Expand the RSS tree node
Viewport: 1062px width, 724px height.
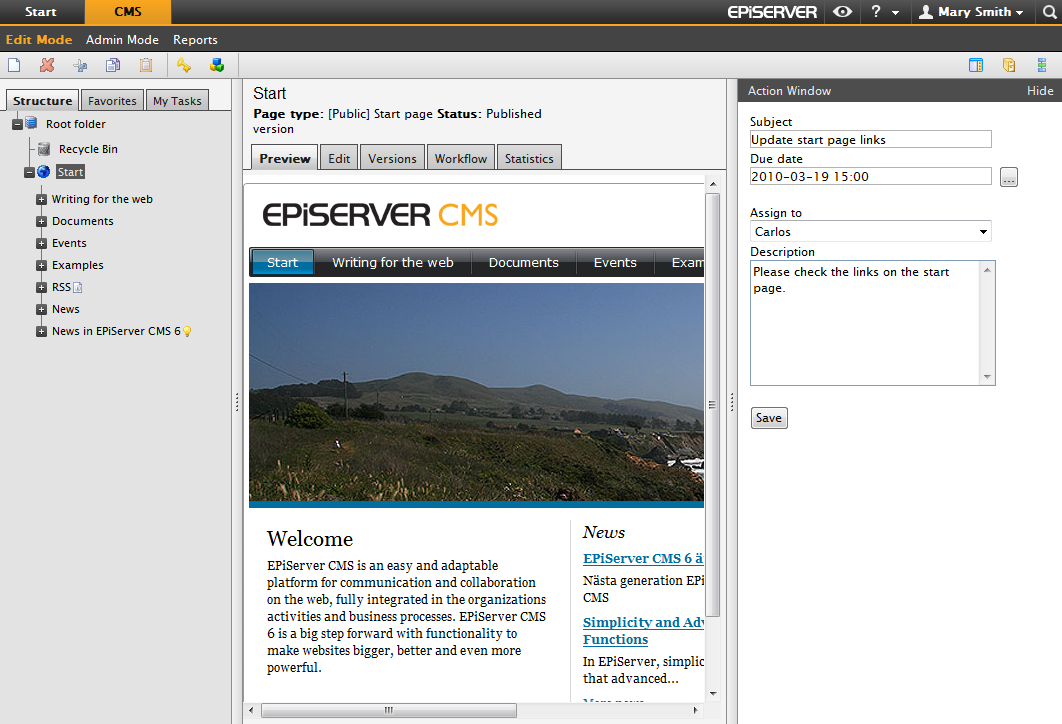(x=41, y=287)
